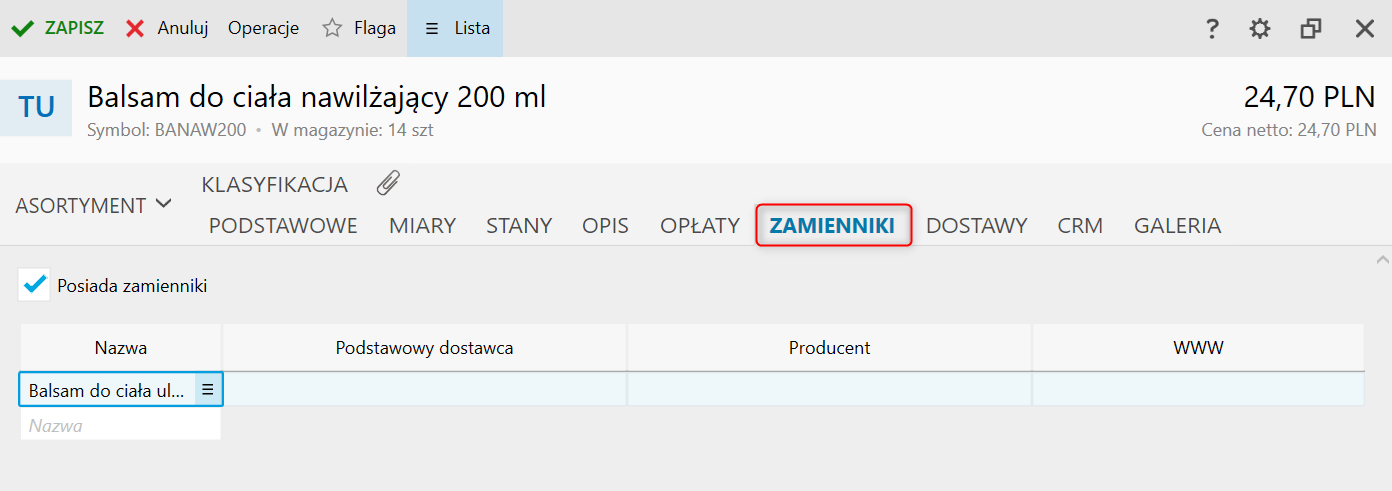Image resolution: width=1392 pixels, height=491 pixels.
Task: Collapse panel with small up chevron
Action: [1382, 258]
